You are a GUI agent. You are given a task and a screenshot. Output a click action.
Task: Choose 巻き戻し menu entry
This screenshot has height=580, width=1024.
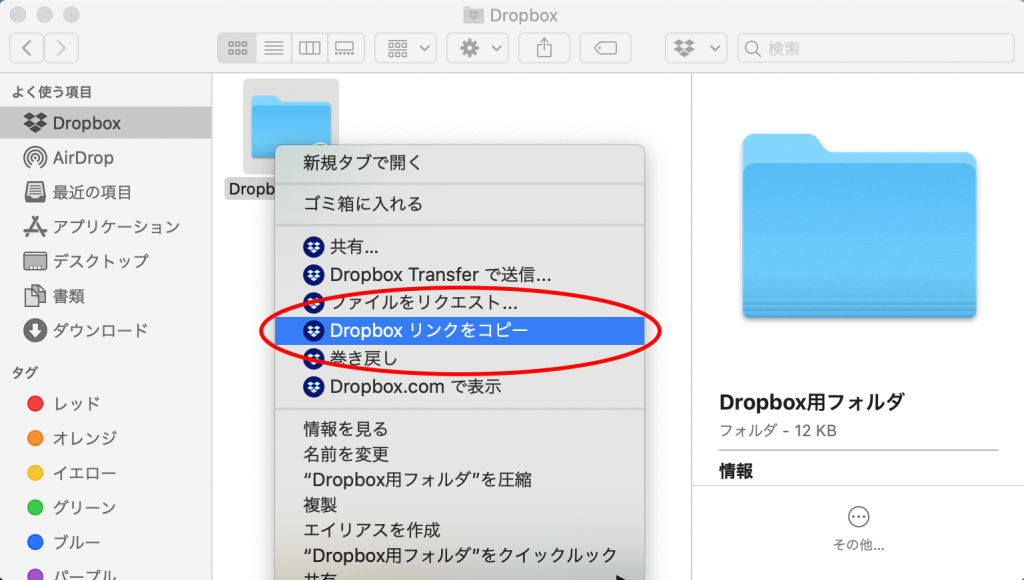pyautogui.click(x=460, y=359)
